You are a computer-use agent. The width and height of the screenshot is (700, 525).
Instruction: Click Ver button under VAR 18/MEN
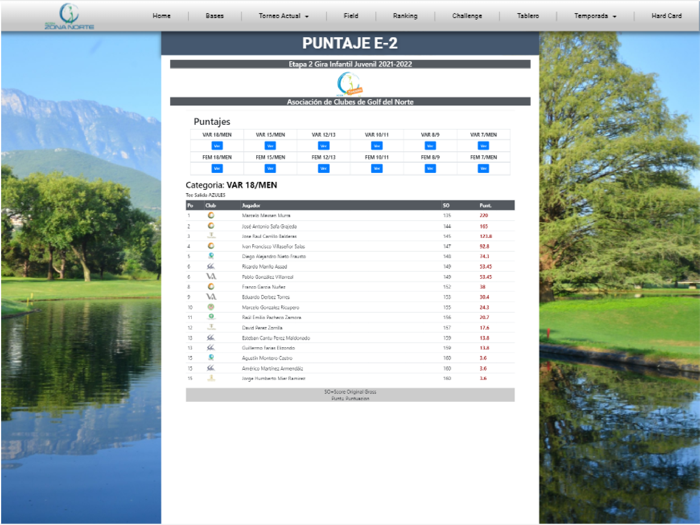tap(217, 146)
